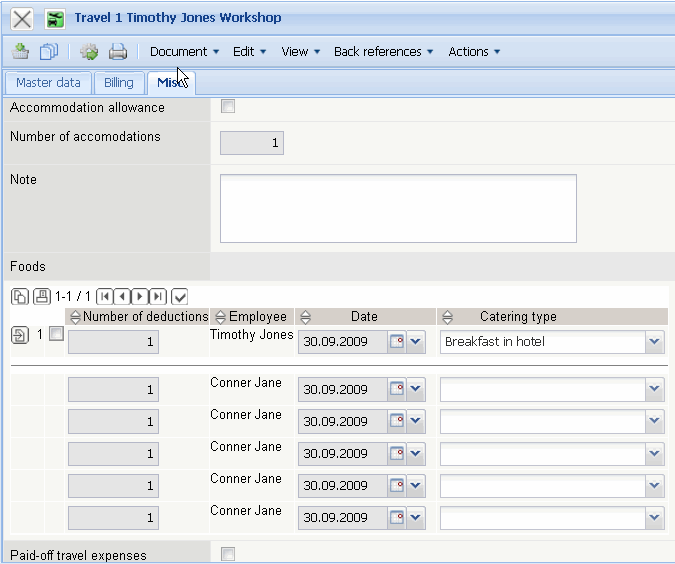Open the Back references menu
The width and height of the screenshot is (675, 564).
click(x=383, y=52)
